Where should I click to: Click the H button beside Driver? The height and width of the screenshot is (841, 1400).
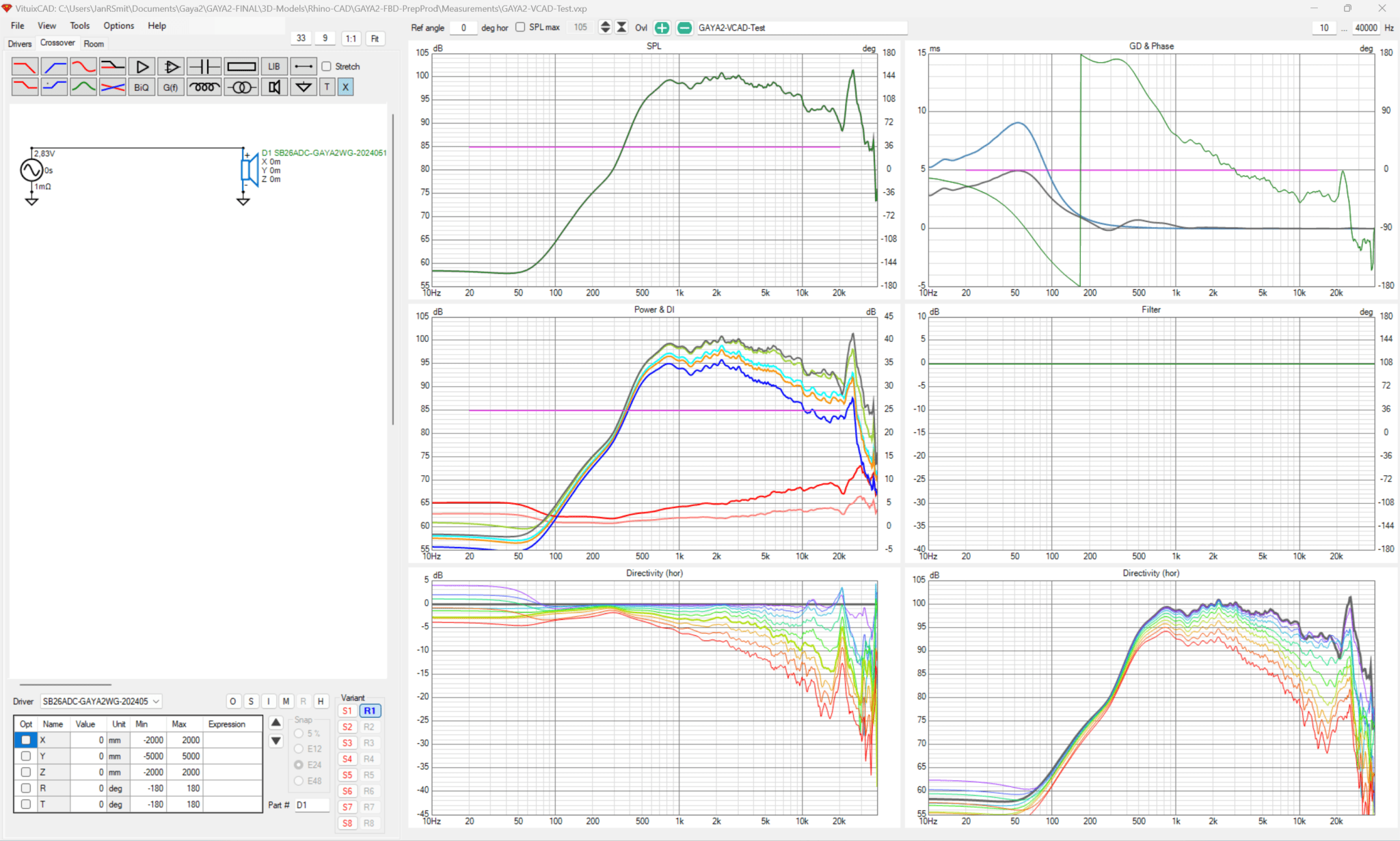pos(321,701)
